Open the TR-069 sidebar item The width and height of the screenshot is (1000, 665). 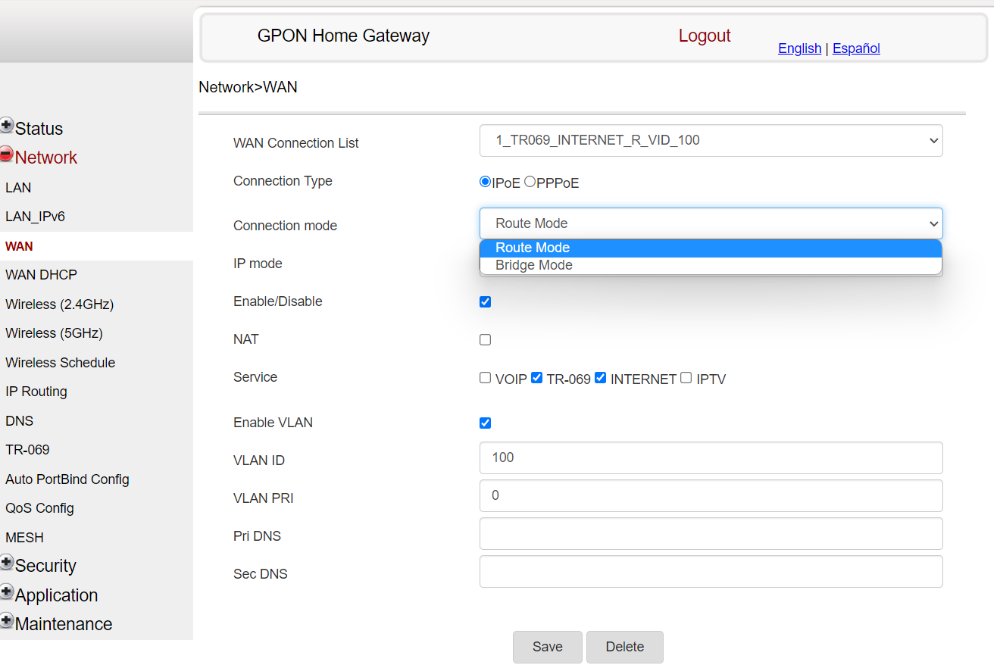27,449
